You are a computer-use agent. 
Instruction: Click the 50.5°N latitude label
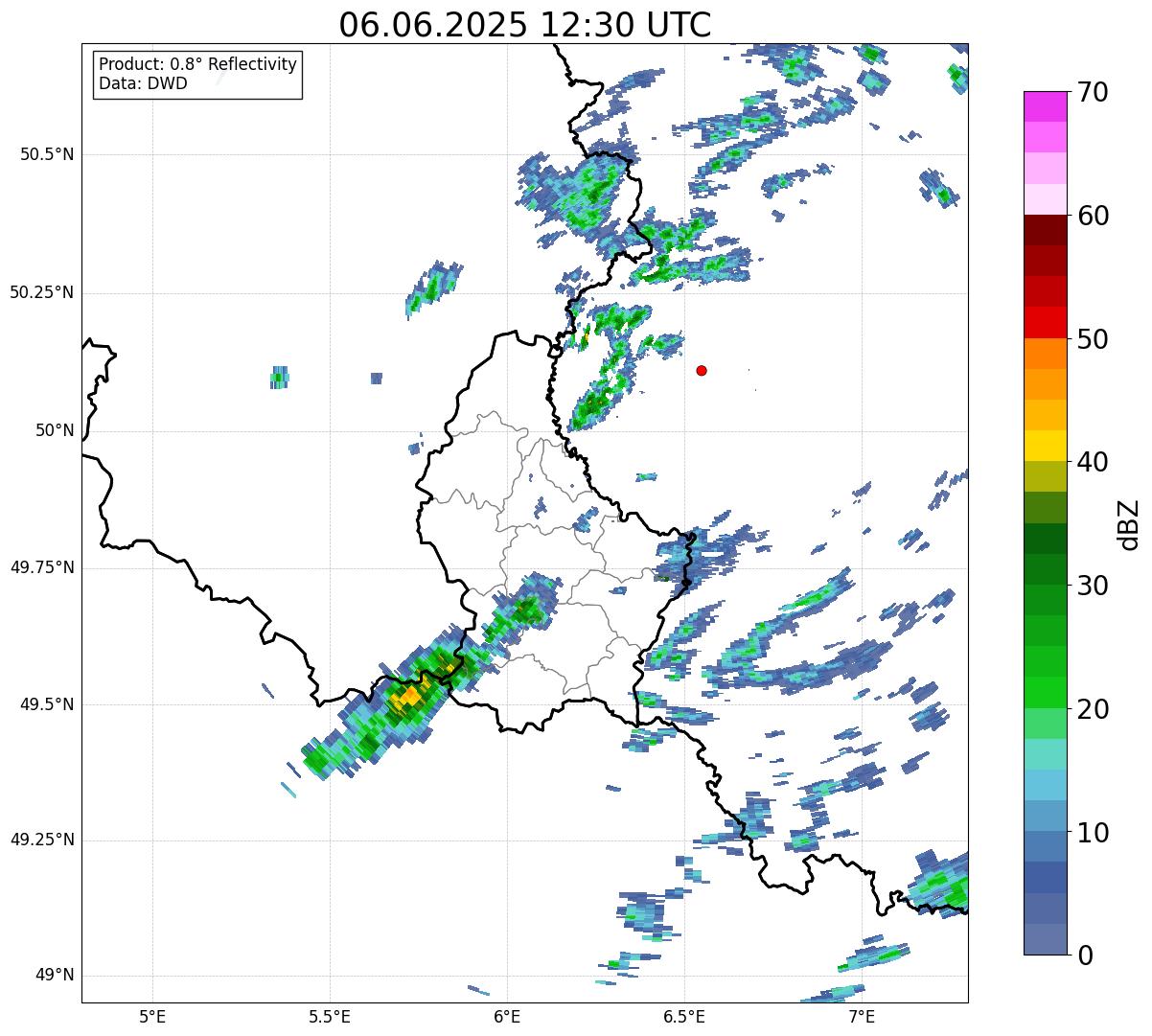click(x=47, y=154)
